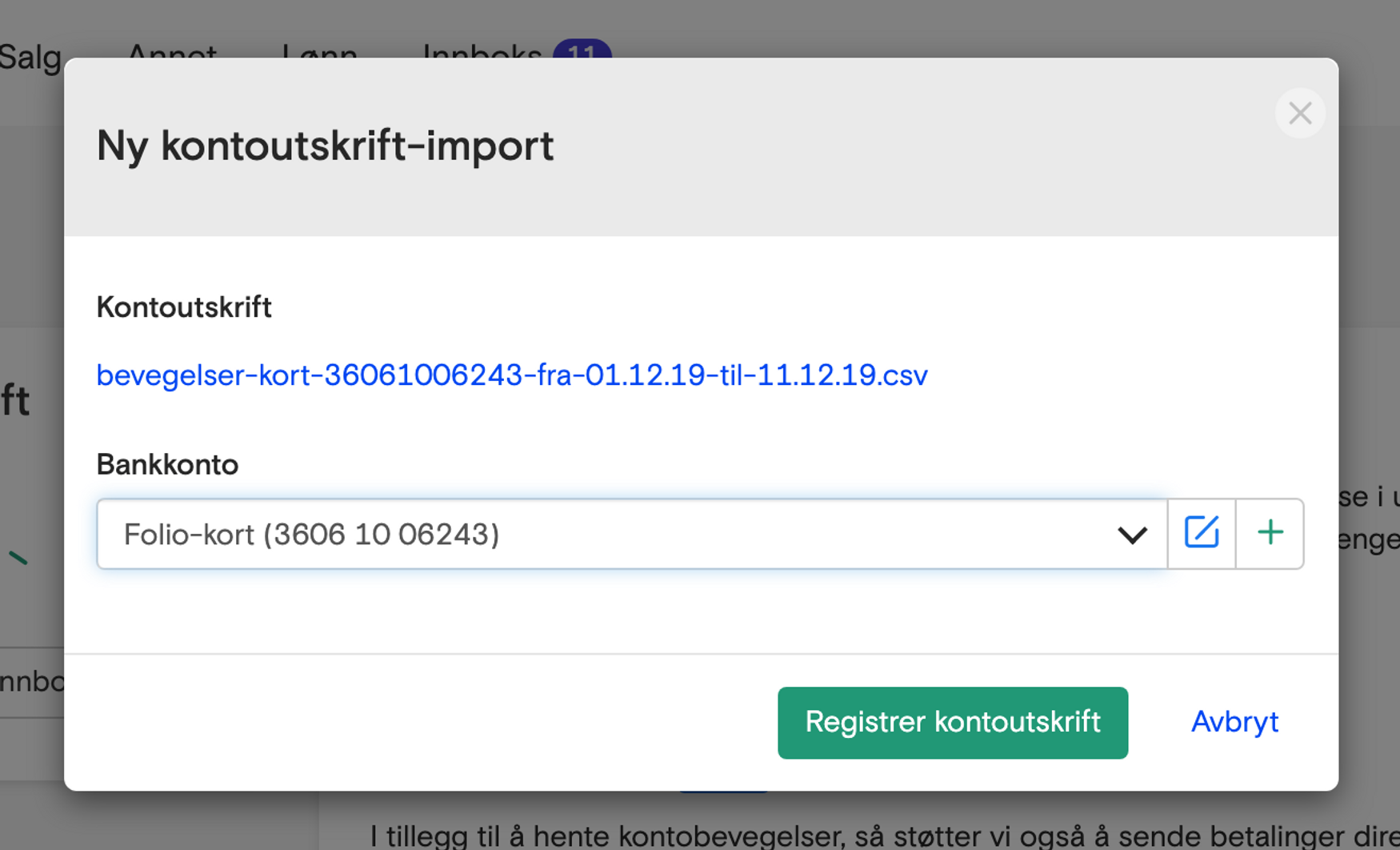Open the Bankkonto Folio-kort dropdown
This screenshot has width=1400, height=850.
pyautogui.click(x=608, y=534)
